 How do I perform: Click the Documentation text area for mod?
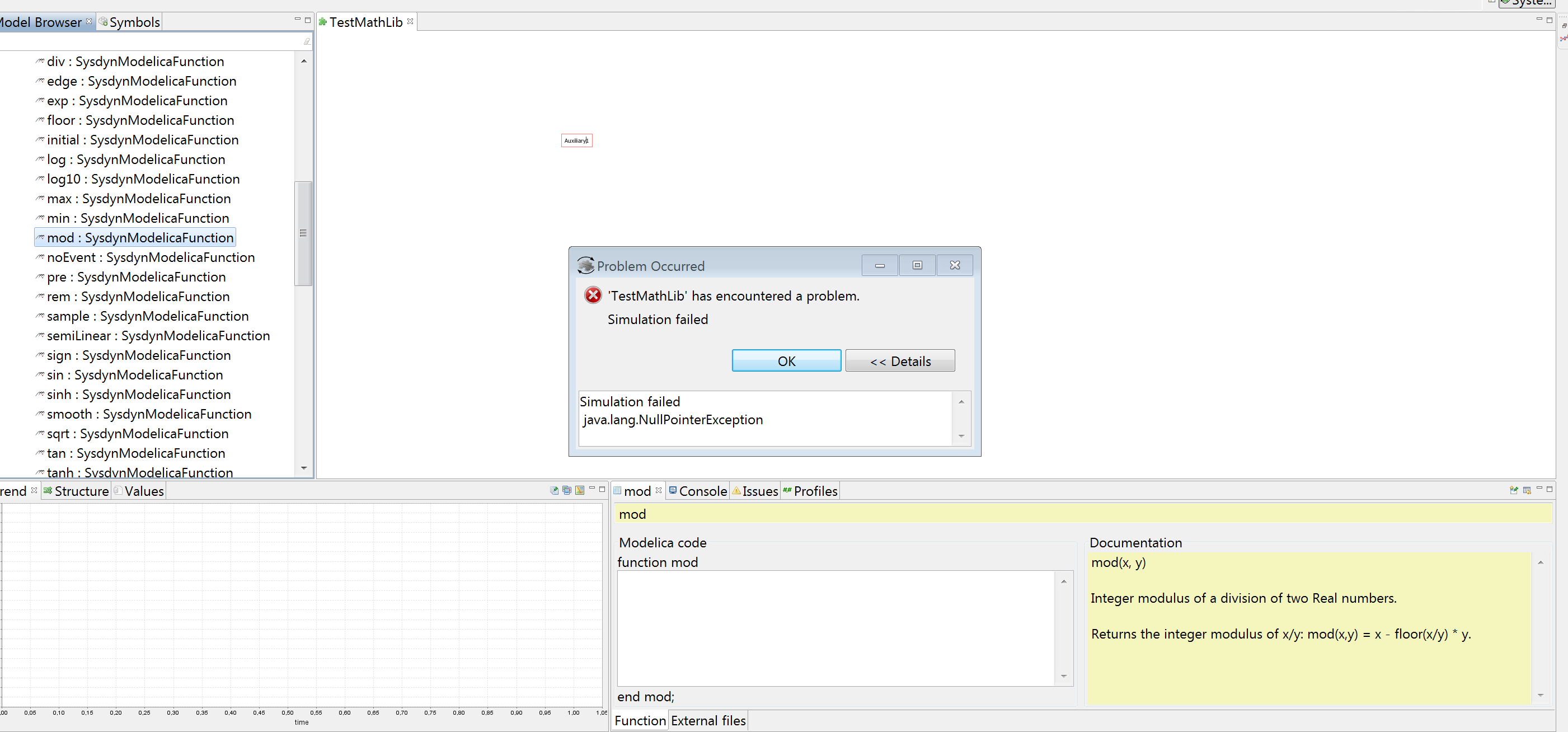(x=1309, y=628)
